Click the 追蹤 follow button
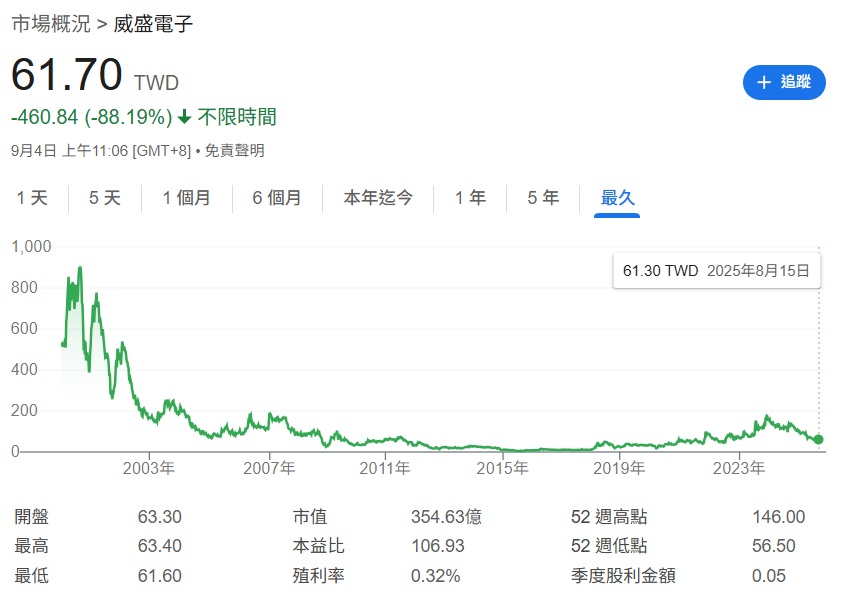Screen dimensions: 850x596 pyautogui.click(x=784, y=82)
